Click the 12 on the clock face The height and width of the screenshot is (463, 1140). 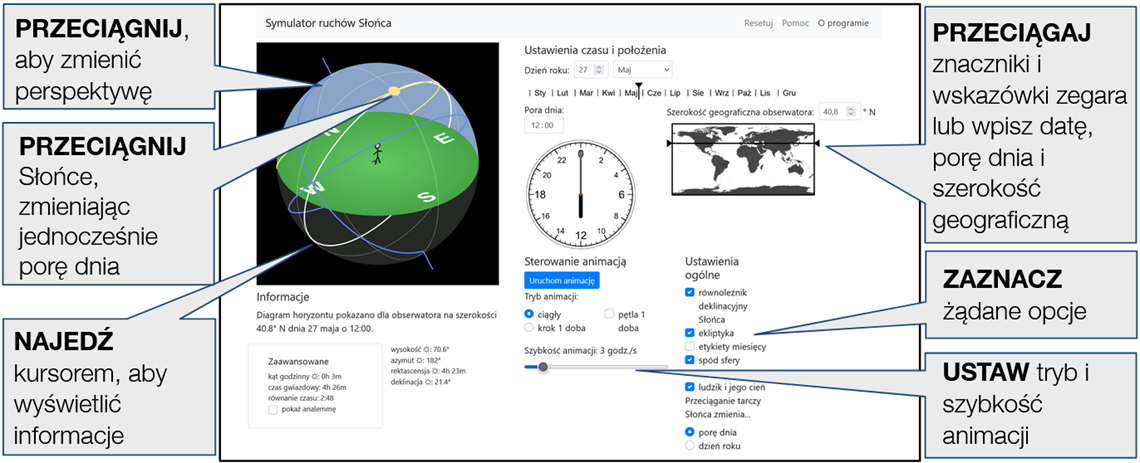pyautogui.click(x=580, y=235)
